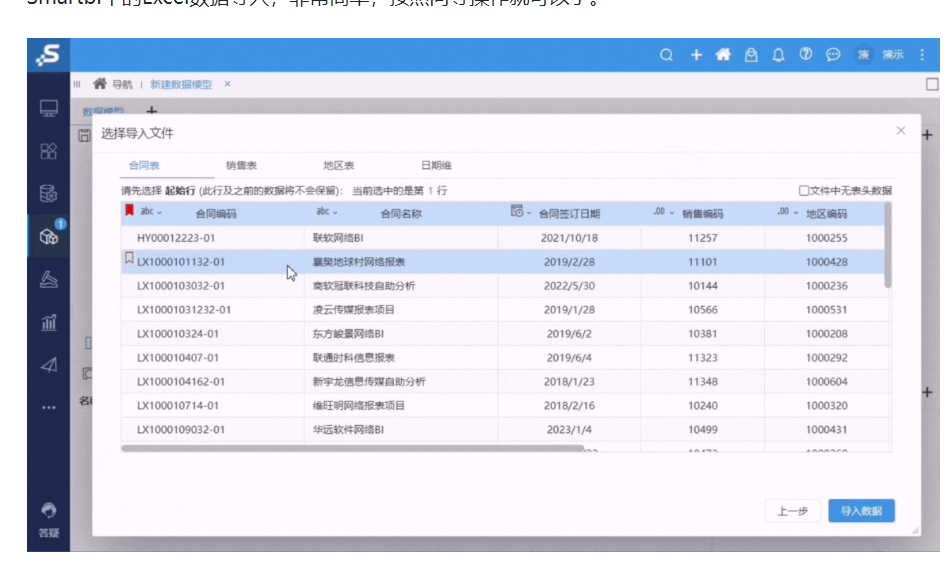Click the red bookmark start-row marker

(129, 211)
